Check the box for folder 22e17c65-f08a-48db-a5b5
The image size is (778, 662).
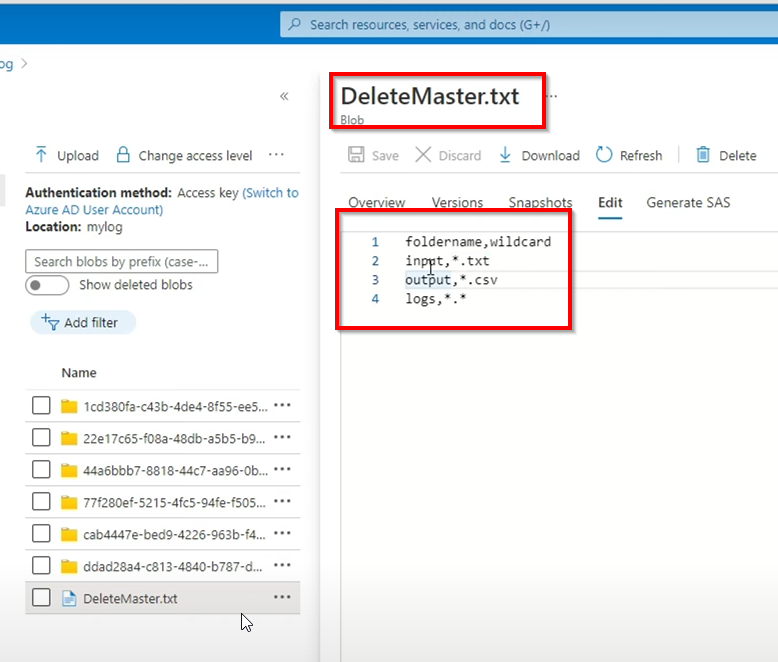tap(41, 438)
